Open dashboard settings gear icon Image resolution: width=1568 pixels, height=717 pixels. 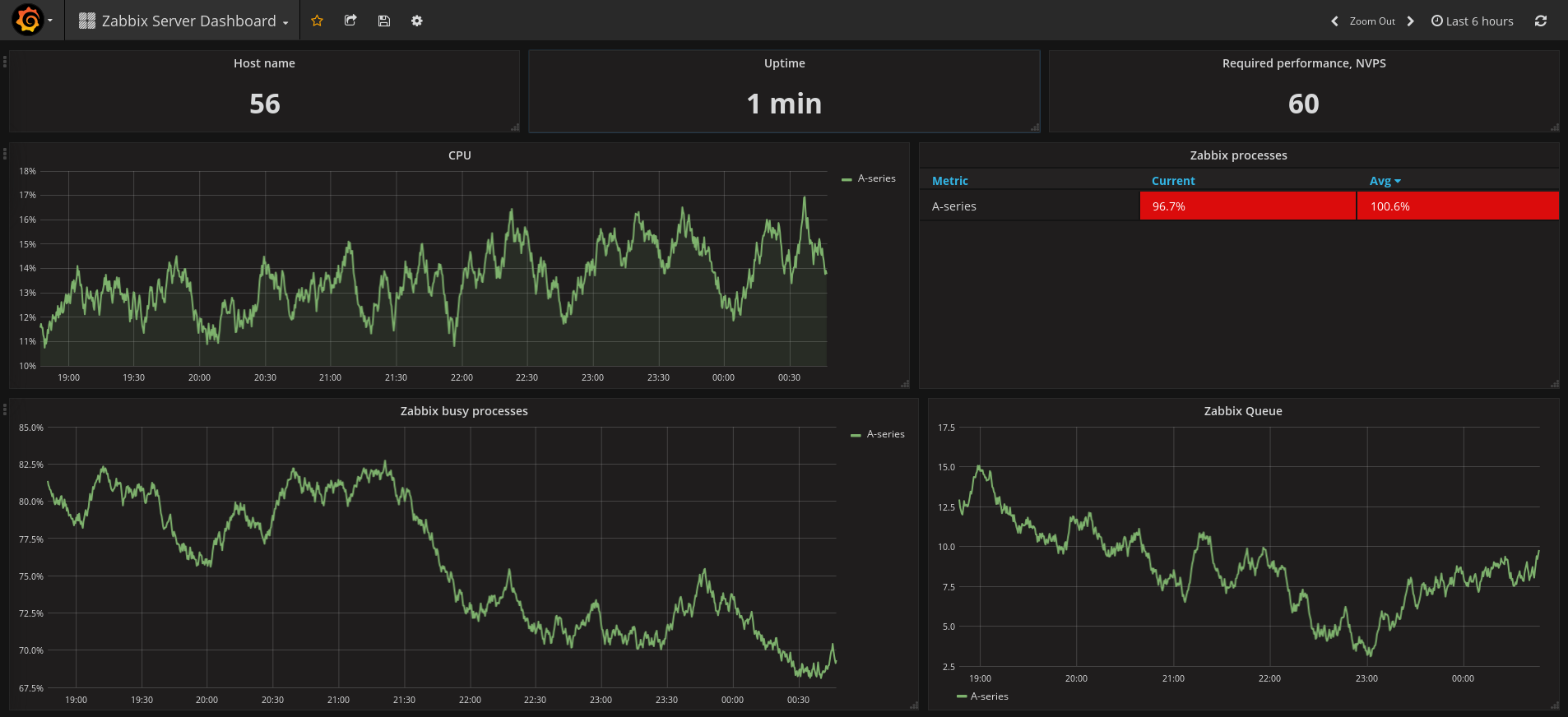point(417,21)
